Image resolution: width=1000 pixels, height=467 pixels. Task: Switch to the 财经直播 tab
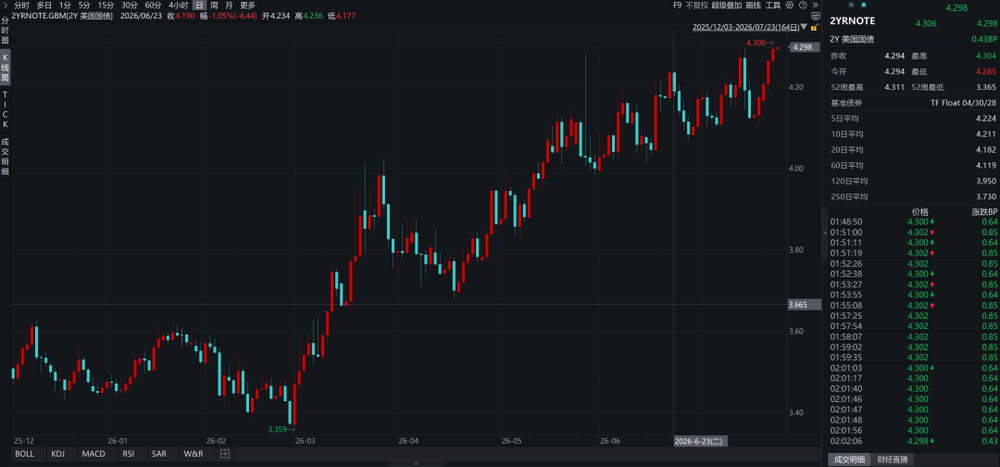[x=892, y=459]
